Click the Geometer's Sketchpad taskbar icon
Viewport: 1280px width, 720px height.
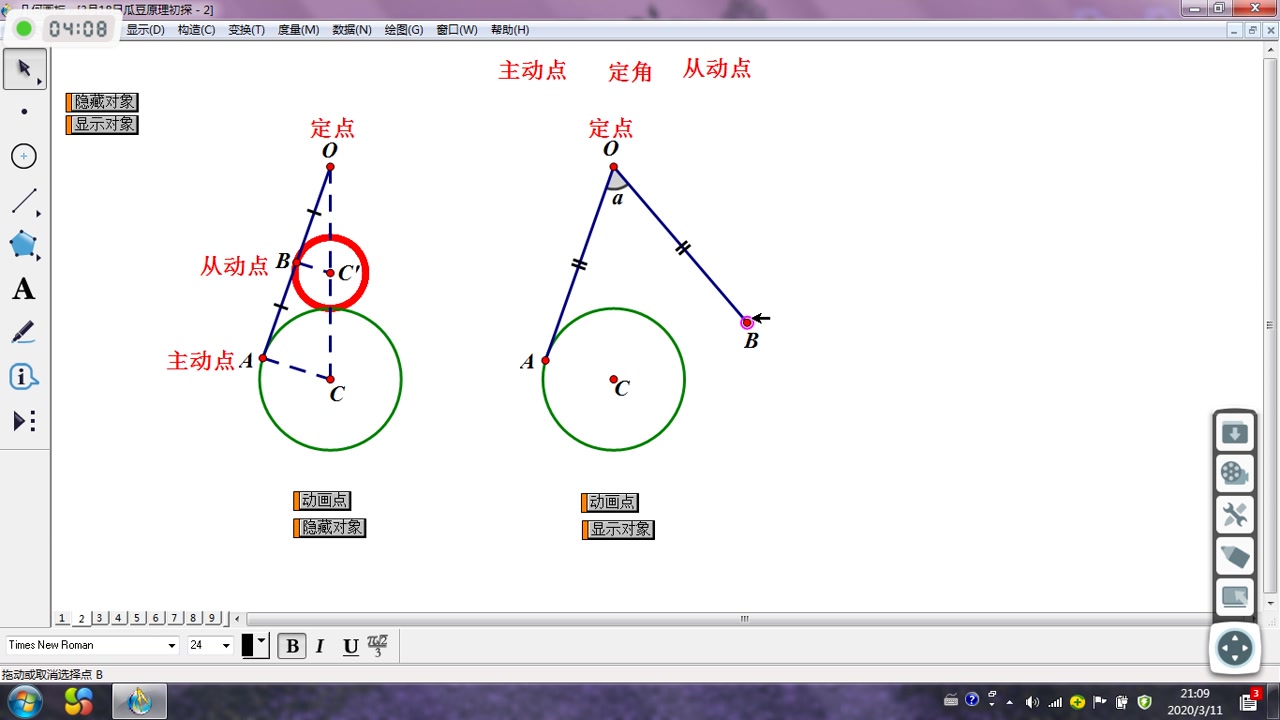pyautogui.click(x=139, y=701)
